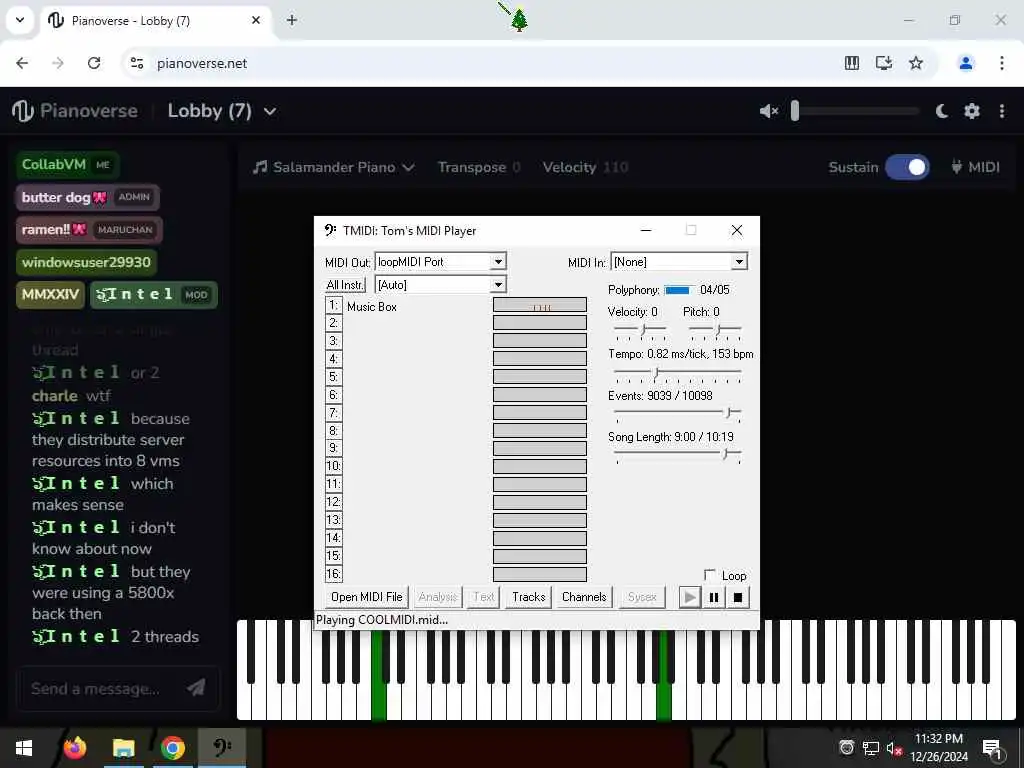Toggle channel 1 Music Box button

(333, 306)
